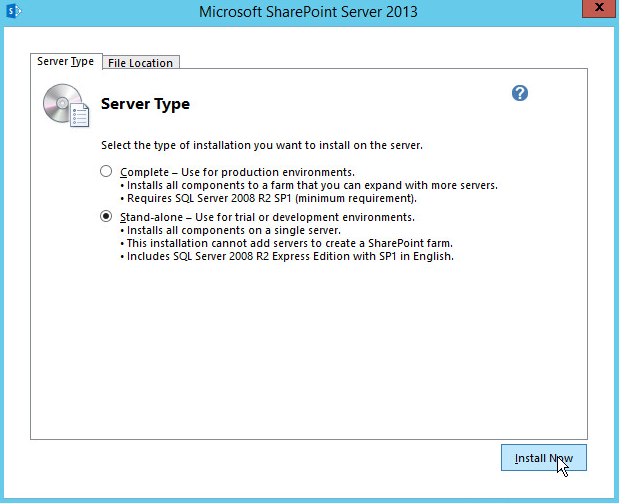Open the File Location tab
The image size is (619, 503).
(140, 63)
